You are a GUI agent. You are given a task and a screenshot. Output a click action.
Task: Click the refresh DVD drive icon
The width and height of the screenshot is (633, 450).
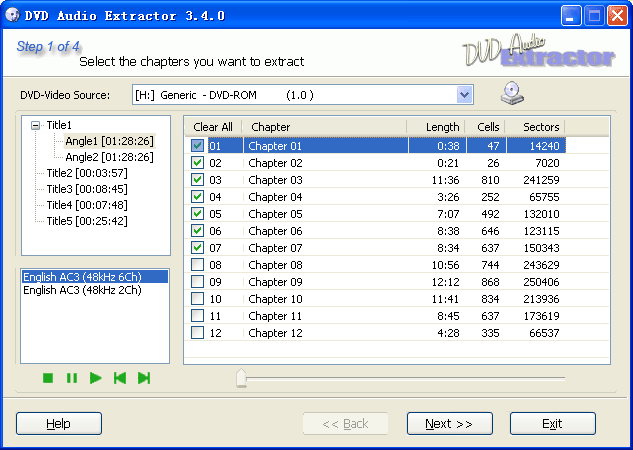[512, 94]
